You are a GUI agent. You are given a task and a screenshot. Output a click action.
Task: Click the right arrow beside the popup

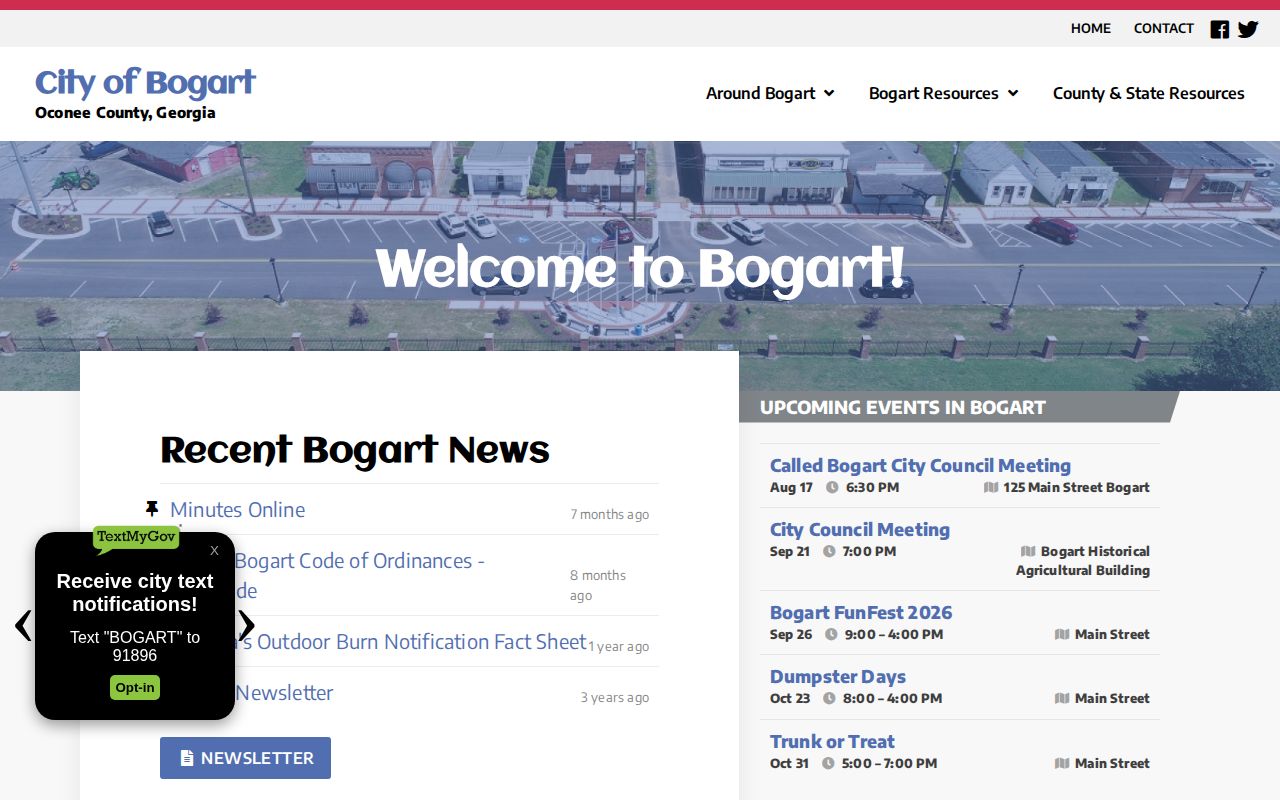(x=246, y=626)
